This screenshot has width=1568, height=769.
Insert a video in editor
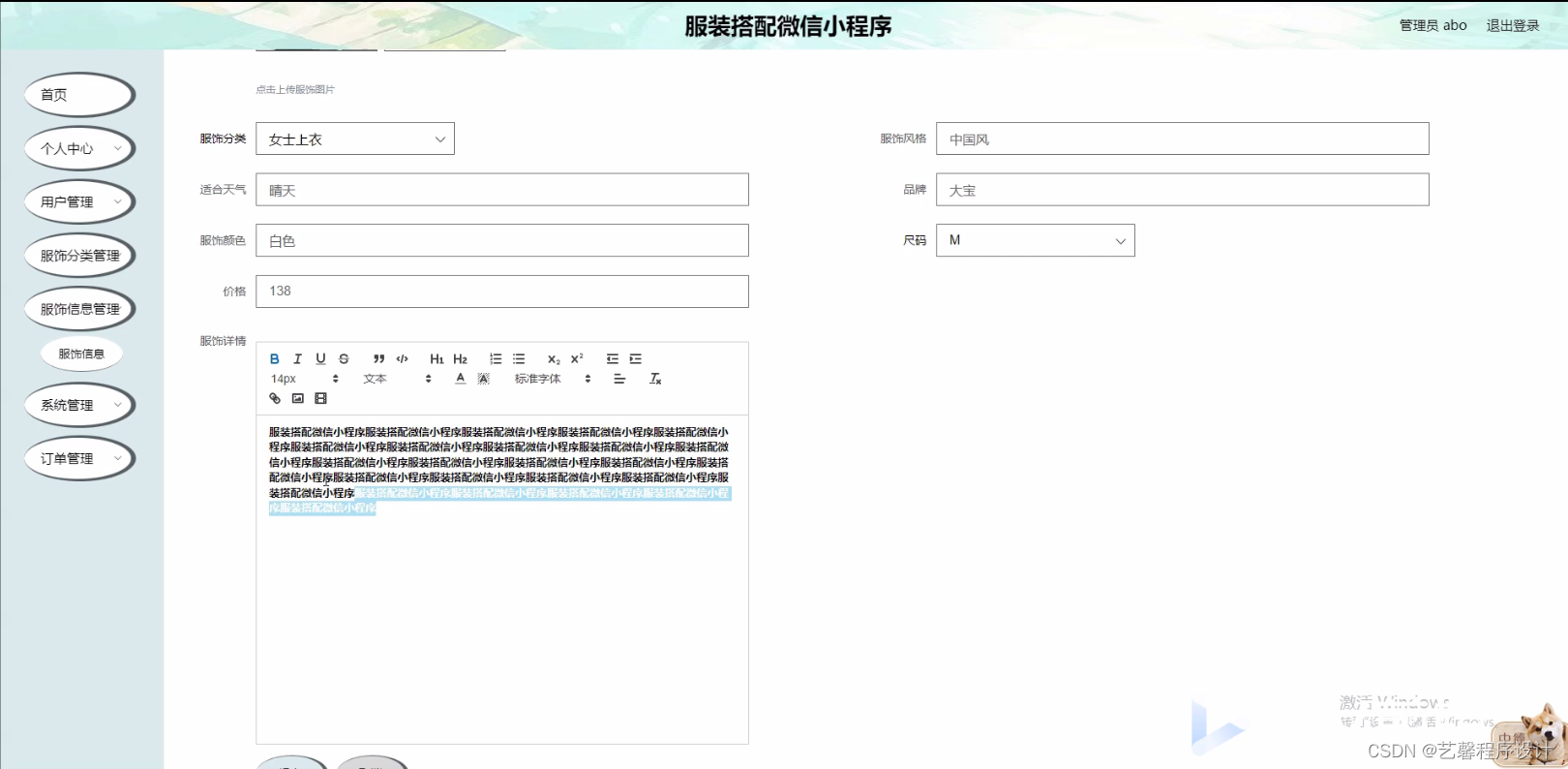tap(321, 398)
